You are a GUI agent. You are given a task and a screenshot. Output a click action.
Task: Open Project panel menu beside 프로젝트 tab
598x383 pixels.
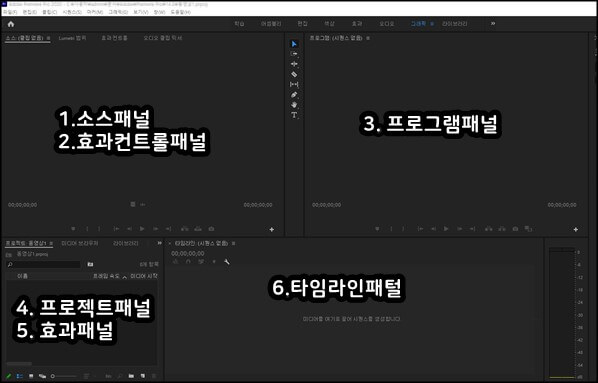pyautogui.click(x=51, y=243)
